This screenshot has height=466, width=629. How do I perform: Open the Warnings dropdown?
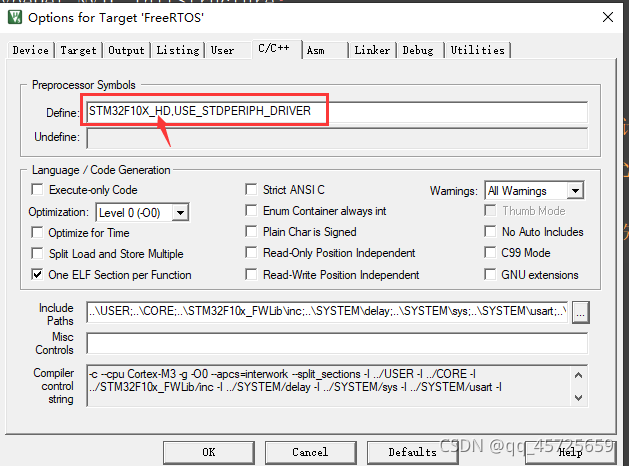[534, 190]
